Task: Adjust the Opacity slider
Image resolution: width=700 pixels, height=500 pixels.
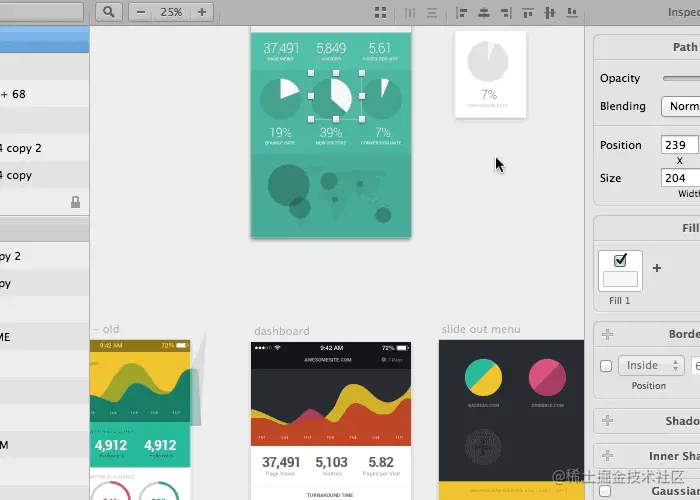Action: pos(682,78)
